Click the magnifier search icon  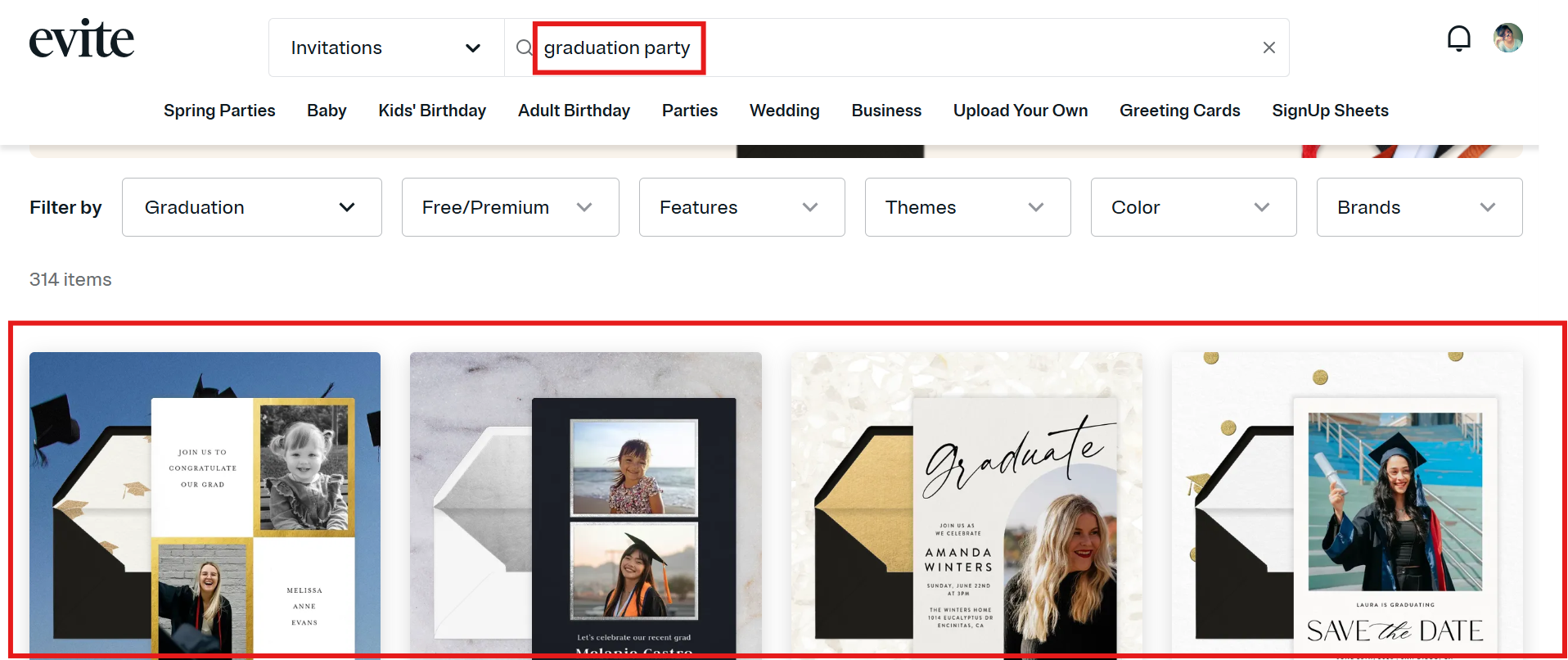[524, 47]
